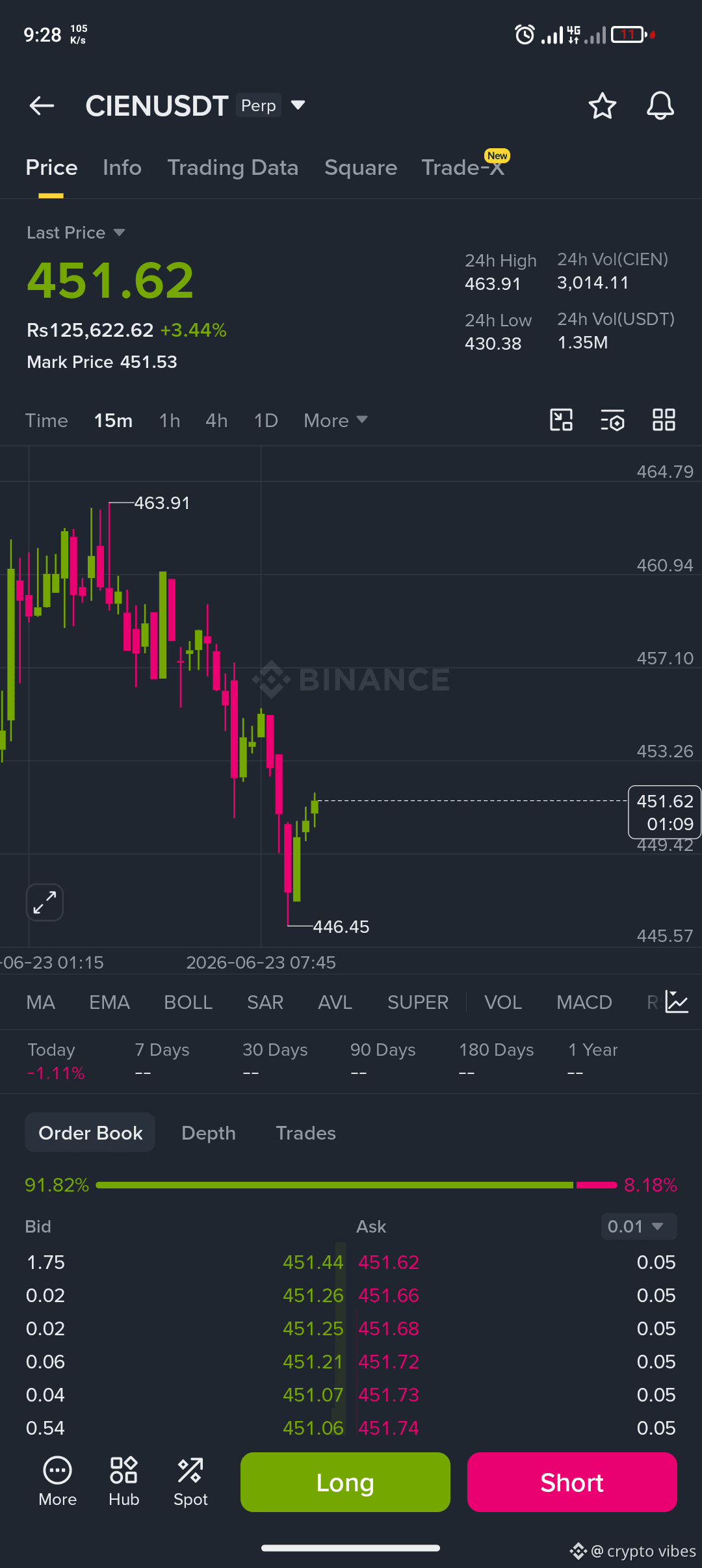The image size is (702, 1568).
Task: Tap the 451.62 current price chart label
Action: pos(664,812)
